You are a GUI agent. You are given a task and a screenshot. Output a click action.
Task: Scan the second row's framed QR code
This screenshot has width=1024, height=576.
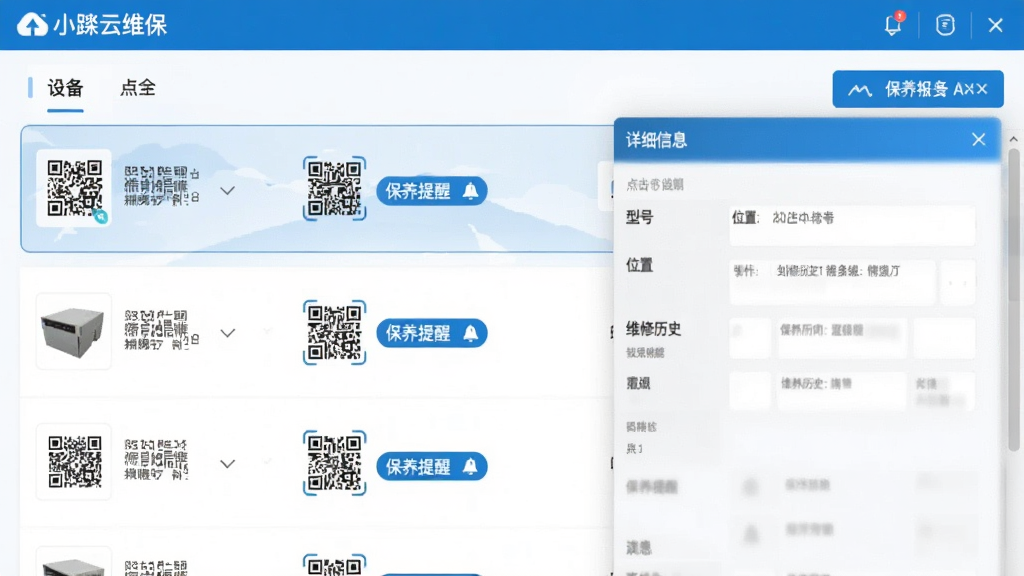pyautogui.click(x=334, y=332)
